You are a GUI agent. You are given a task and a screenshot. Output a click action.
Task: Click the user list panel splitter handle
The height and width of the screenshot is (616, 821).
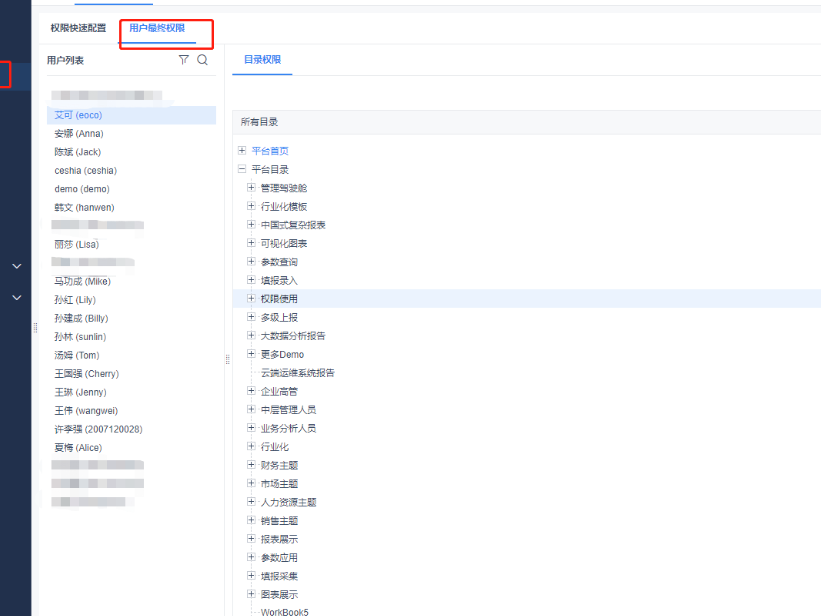point(228,359)
